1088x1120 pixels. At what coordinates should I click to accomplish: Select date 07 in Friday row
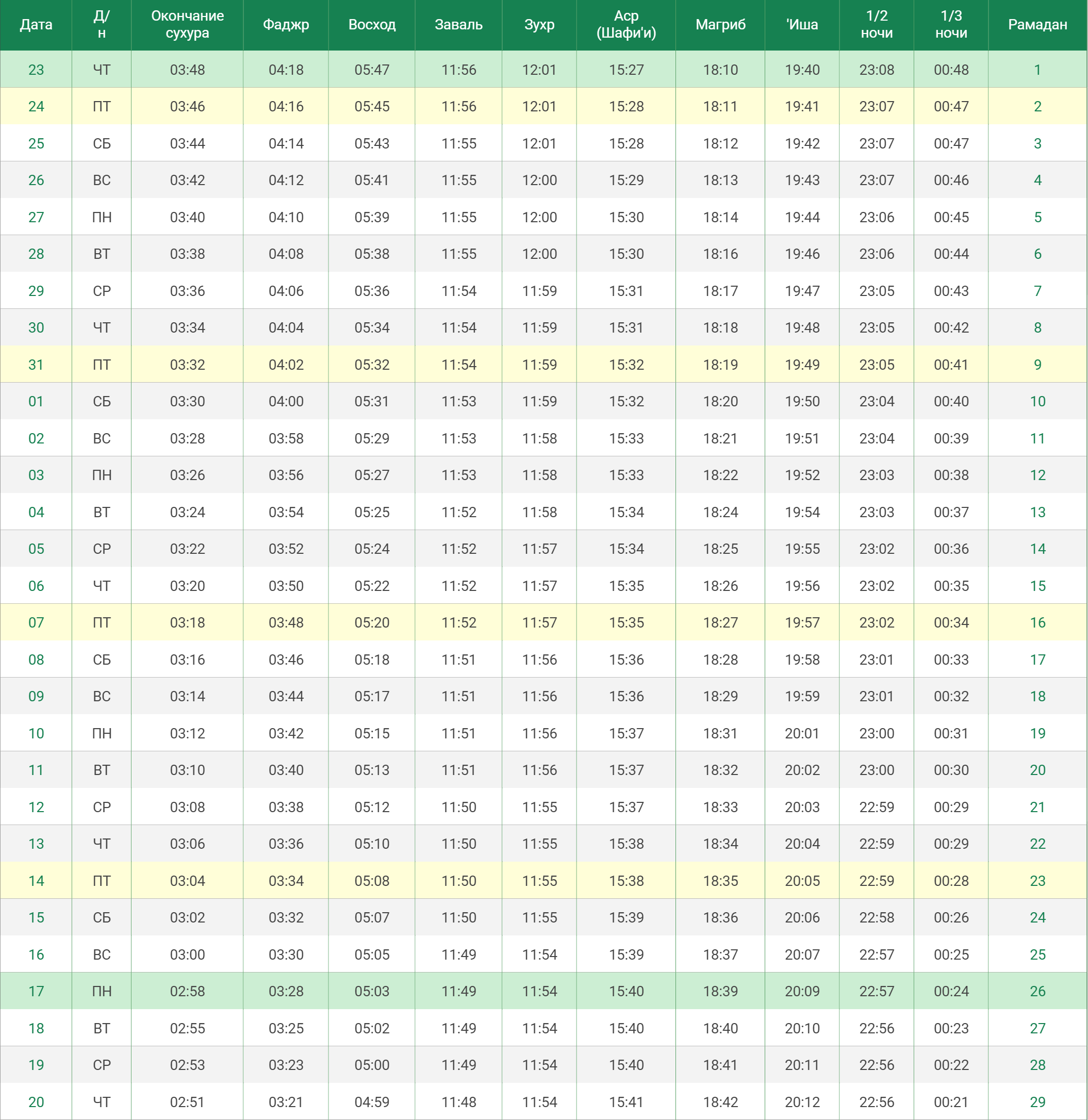[36, 622]
